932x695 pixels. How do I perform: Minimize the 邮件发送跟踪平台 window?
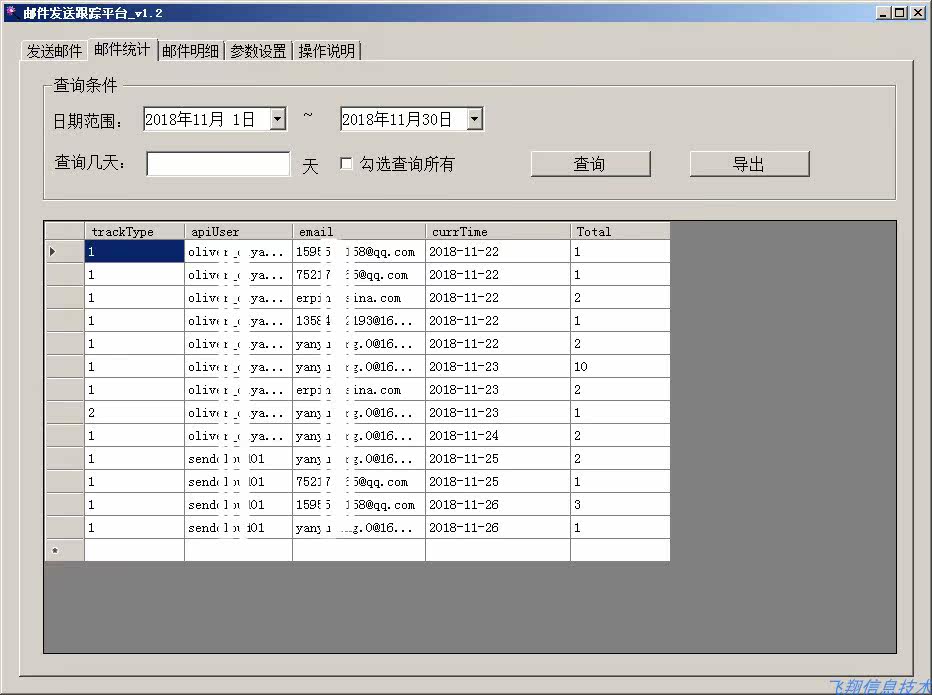884,12
